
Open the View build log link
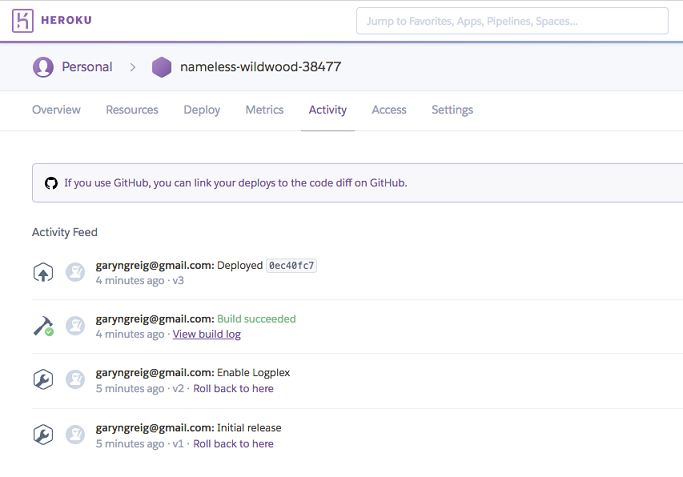207,334
